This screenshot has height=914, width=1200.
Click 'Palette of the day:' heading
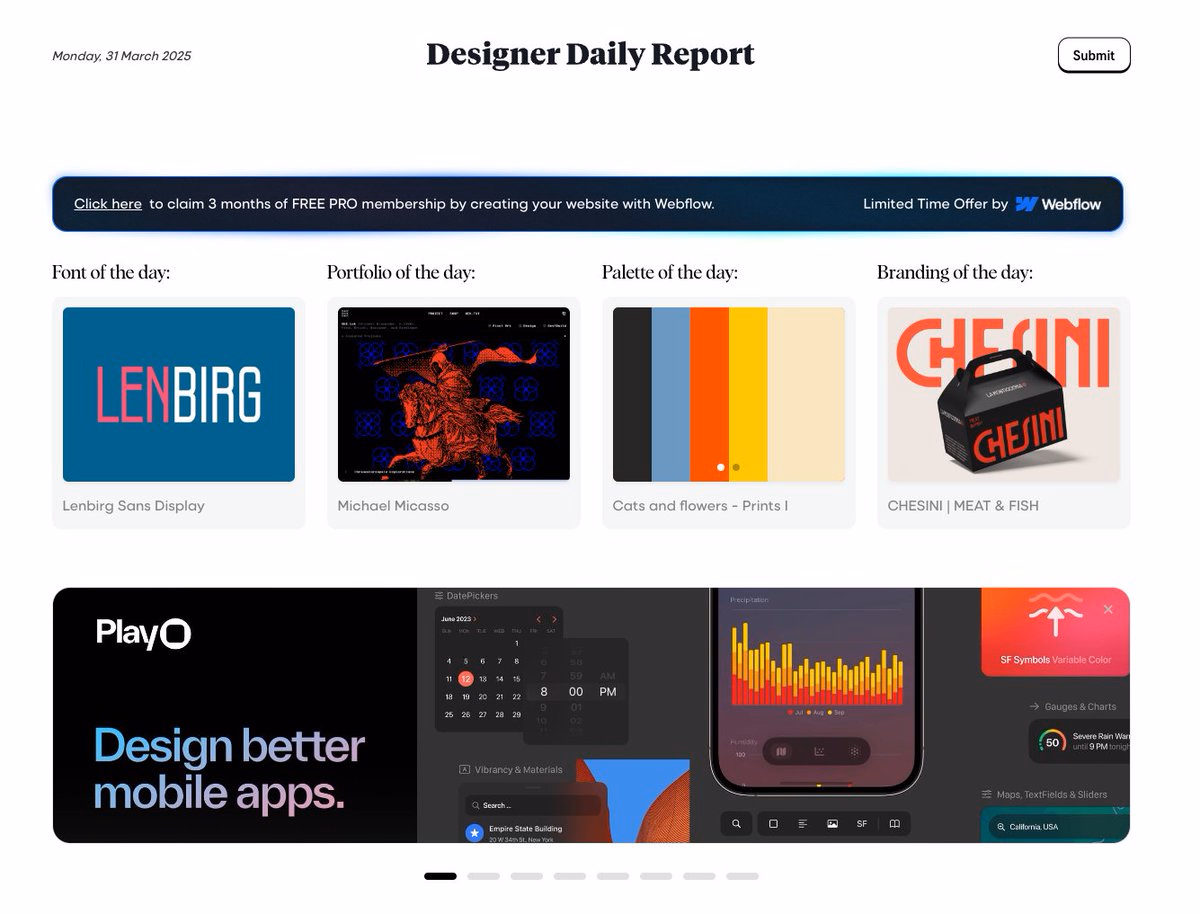click(670, 272)
